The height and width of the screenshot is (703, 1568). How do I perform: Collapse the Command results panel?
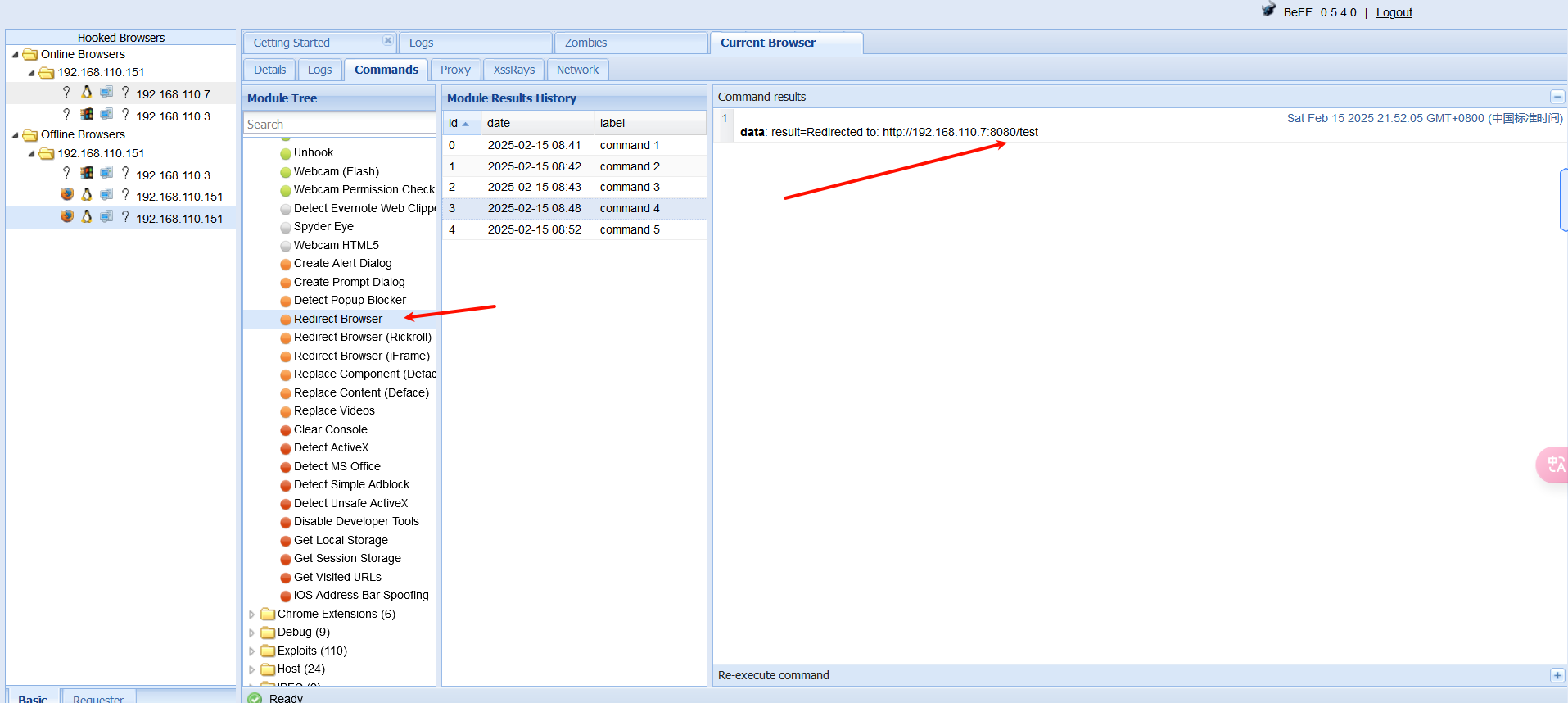point(1557,97)
